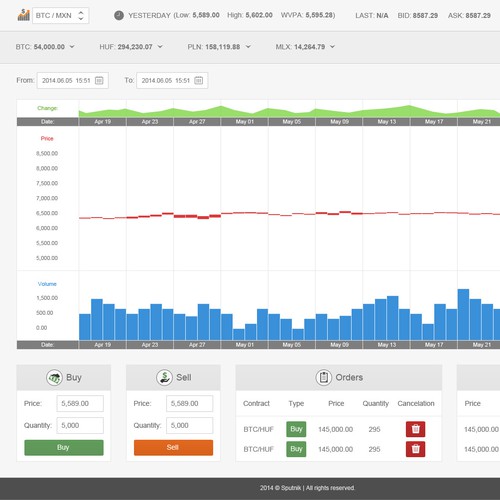The image size is (500, 500).
Task: Click the 2014 © Sputnik footer text
Action: (307, 488)
